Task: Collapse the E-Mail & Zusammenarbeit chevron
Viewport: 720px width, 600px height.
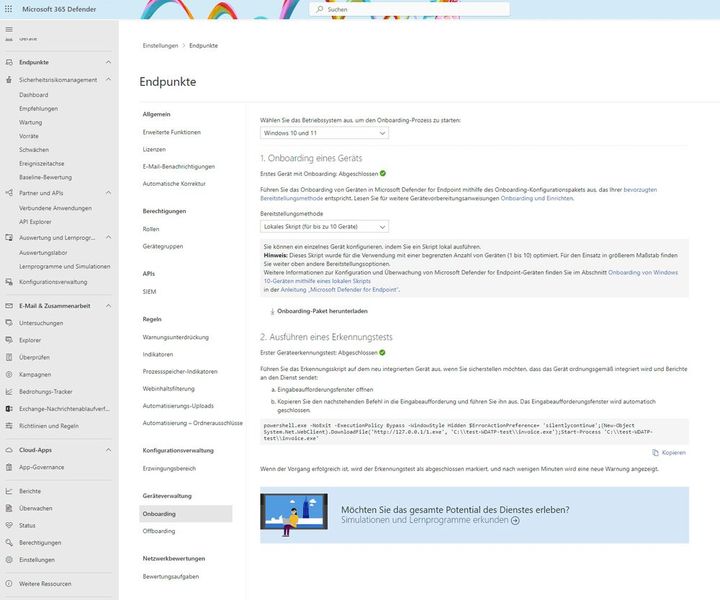Action: 108,306
